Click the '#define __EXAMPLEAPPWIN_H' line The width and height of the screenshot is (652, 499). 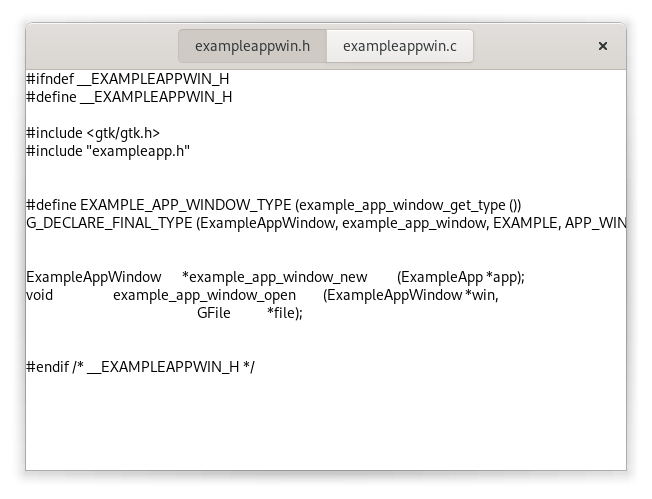(129, 97)
